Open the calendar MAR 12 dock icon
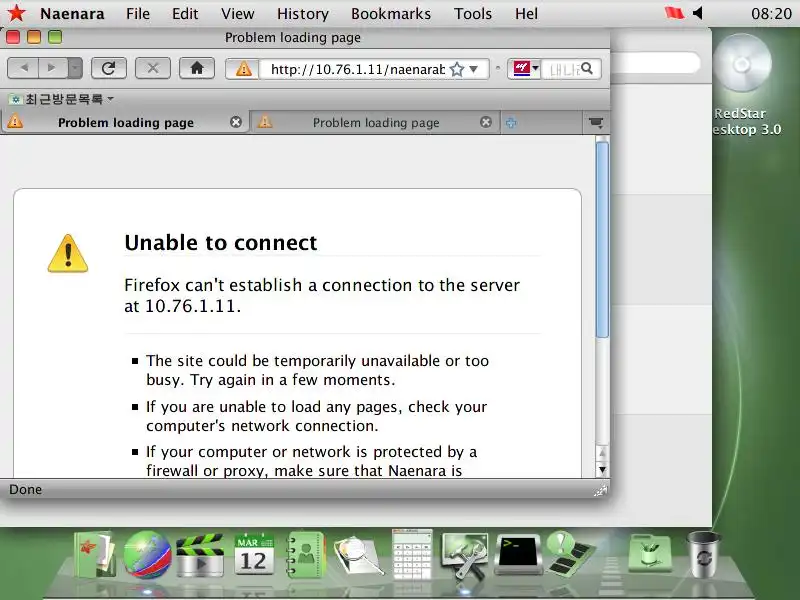The width and height of the screenshot is (800, 600). point(254,555)
